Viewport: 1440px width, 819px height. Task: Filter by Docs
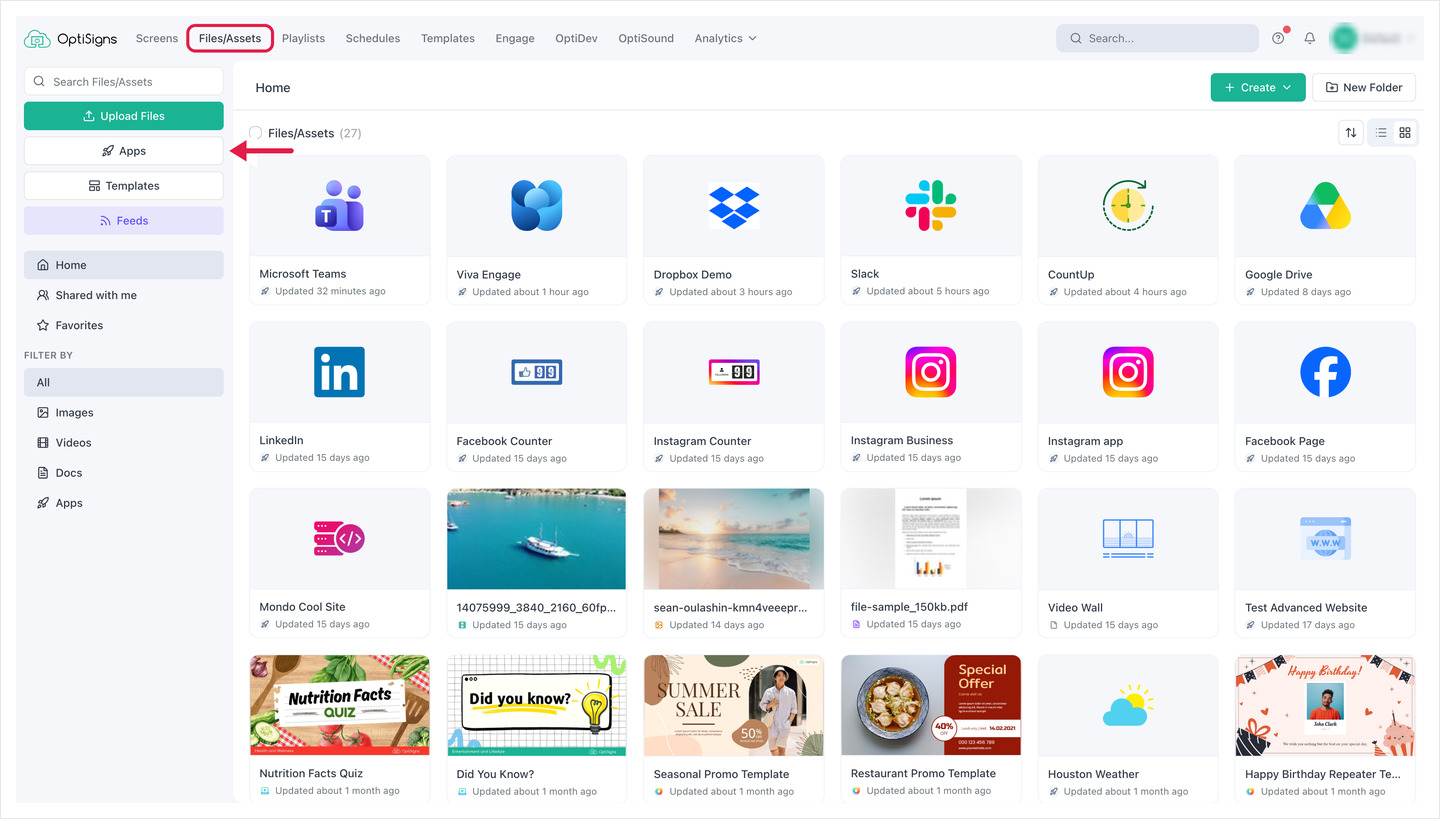124,473
